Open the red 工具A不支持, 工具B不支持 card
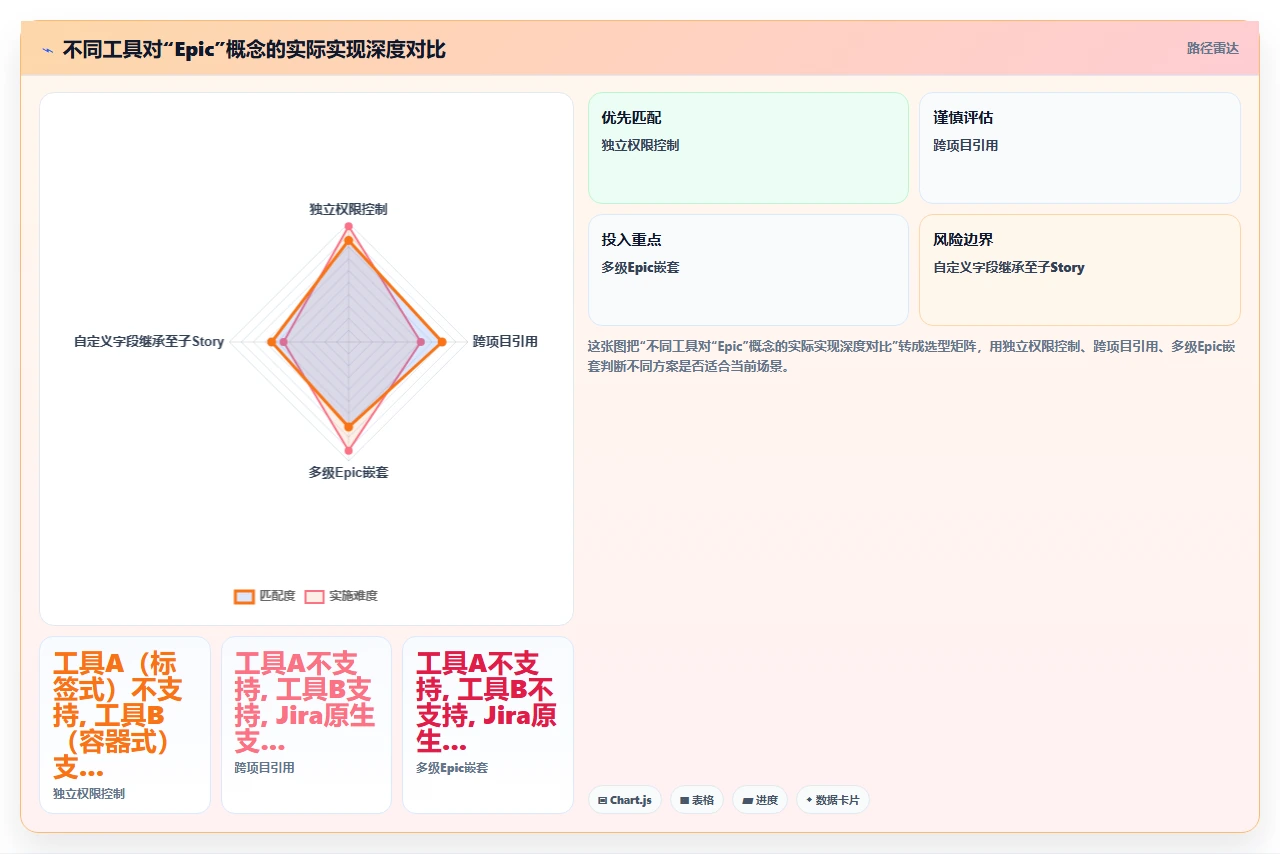1280x854 pixels. click(488, 725)
